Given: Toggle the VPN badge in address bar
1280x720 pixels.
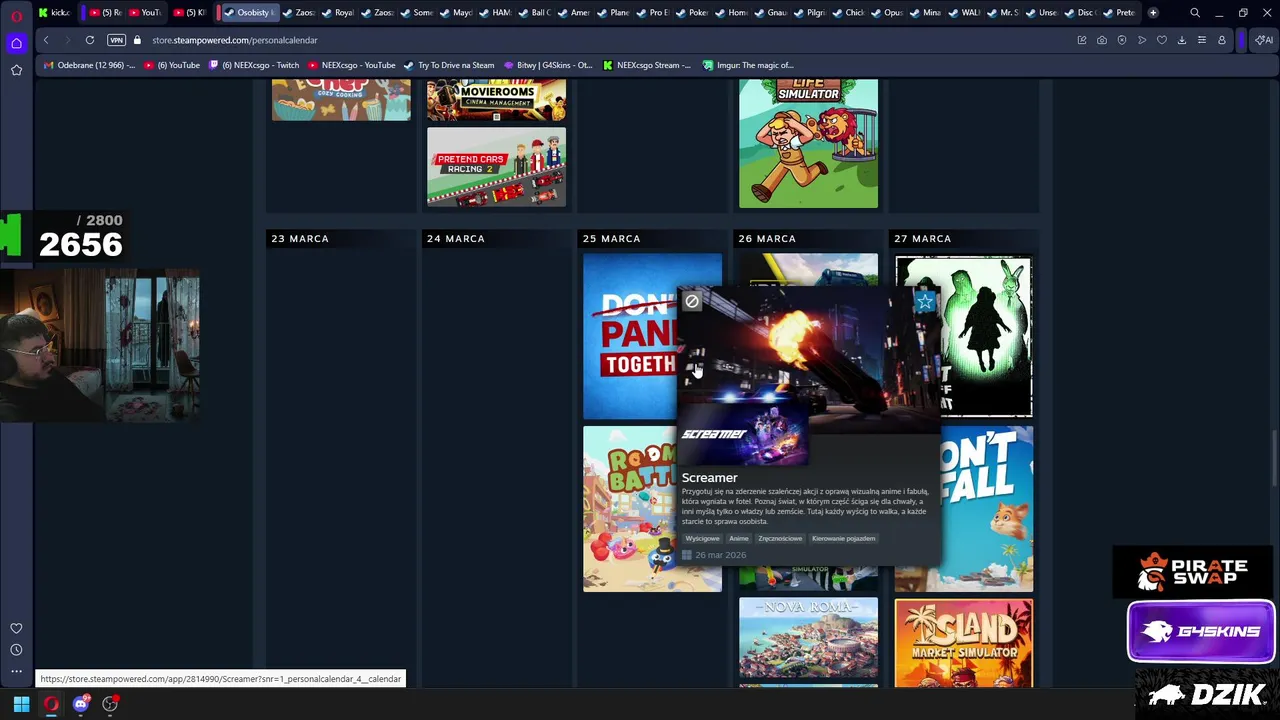Looking at the screenshot, I should coord(116,40).
